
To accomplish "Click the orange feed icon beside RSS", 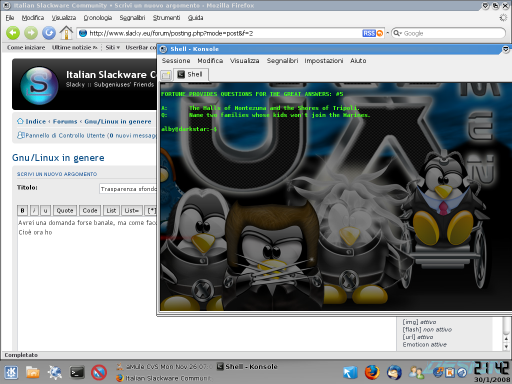I will [x=380, y=33].
